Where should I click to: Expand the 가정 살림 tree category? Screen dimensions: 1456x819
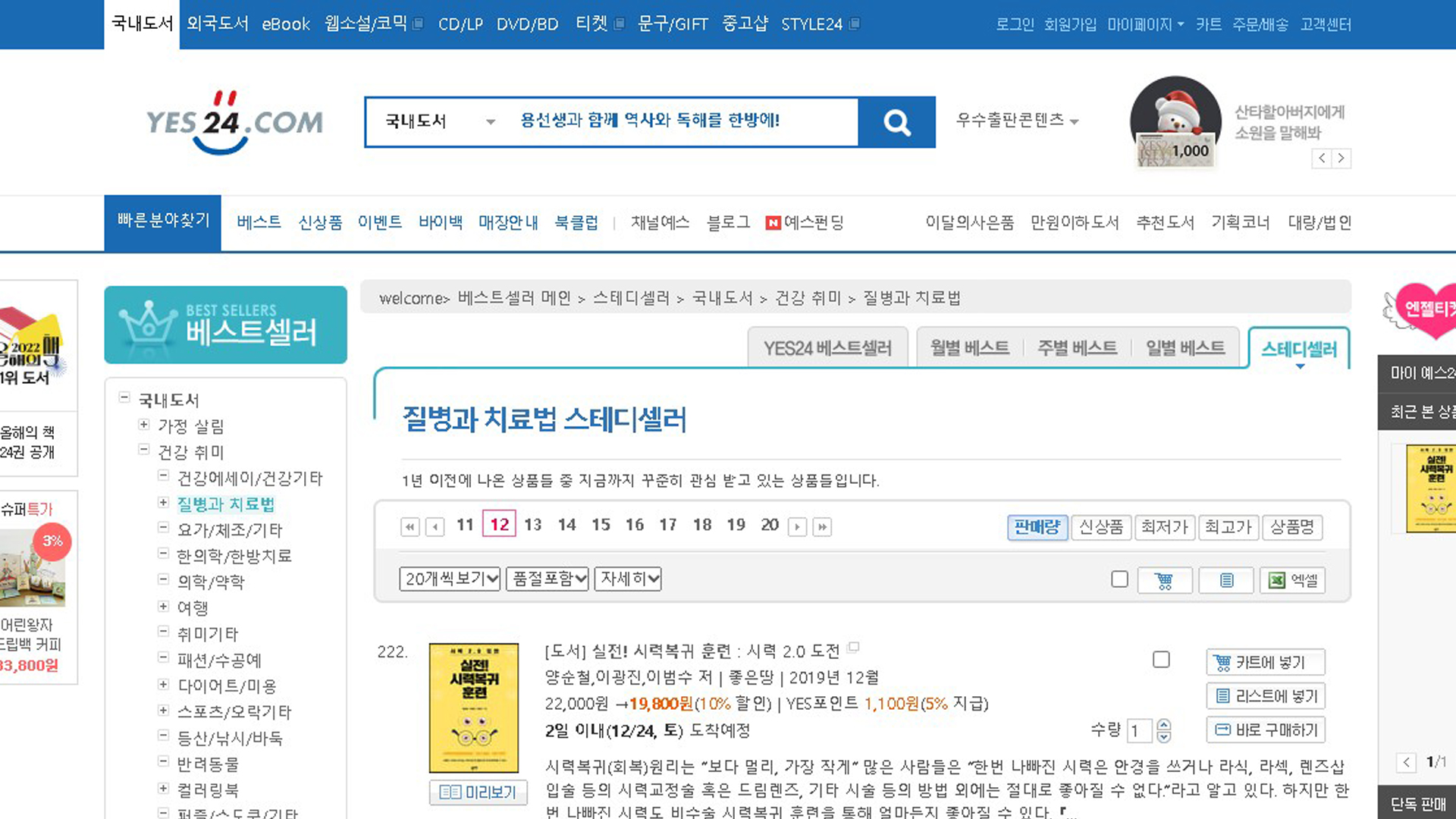(x=143, y=425)
